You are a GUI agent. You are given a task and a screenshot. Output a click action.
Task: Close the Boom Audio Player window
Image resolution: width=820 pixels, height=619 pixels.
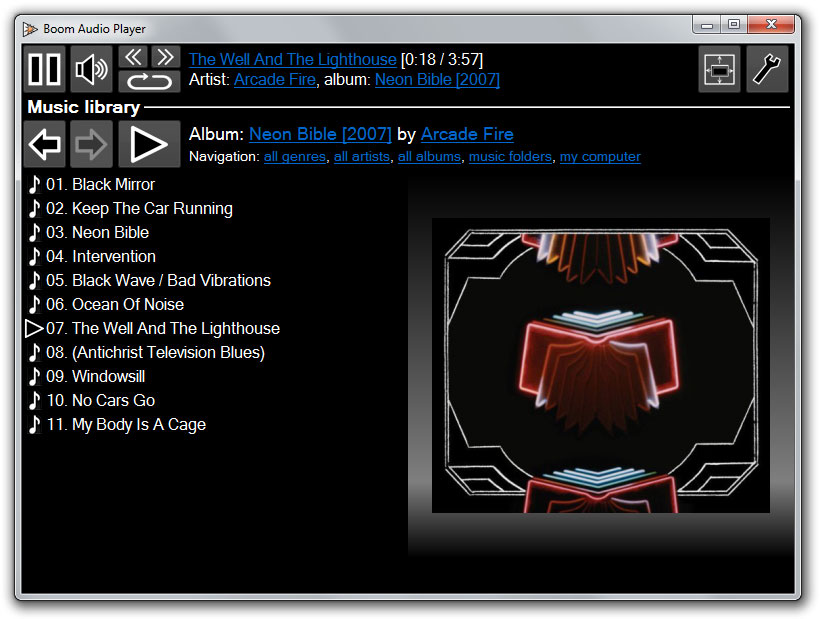click(x=771, y=25)
